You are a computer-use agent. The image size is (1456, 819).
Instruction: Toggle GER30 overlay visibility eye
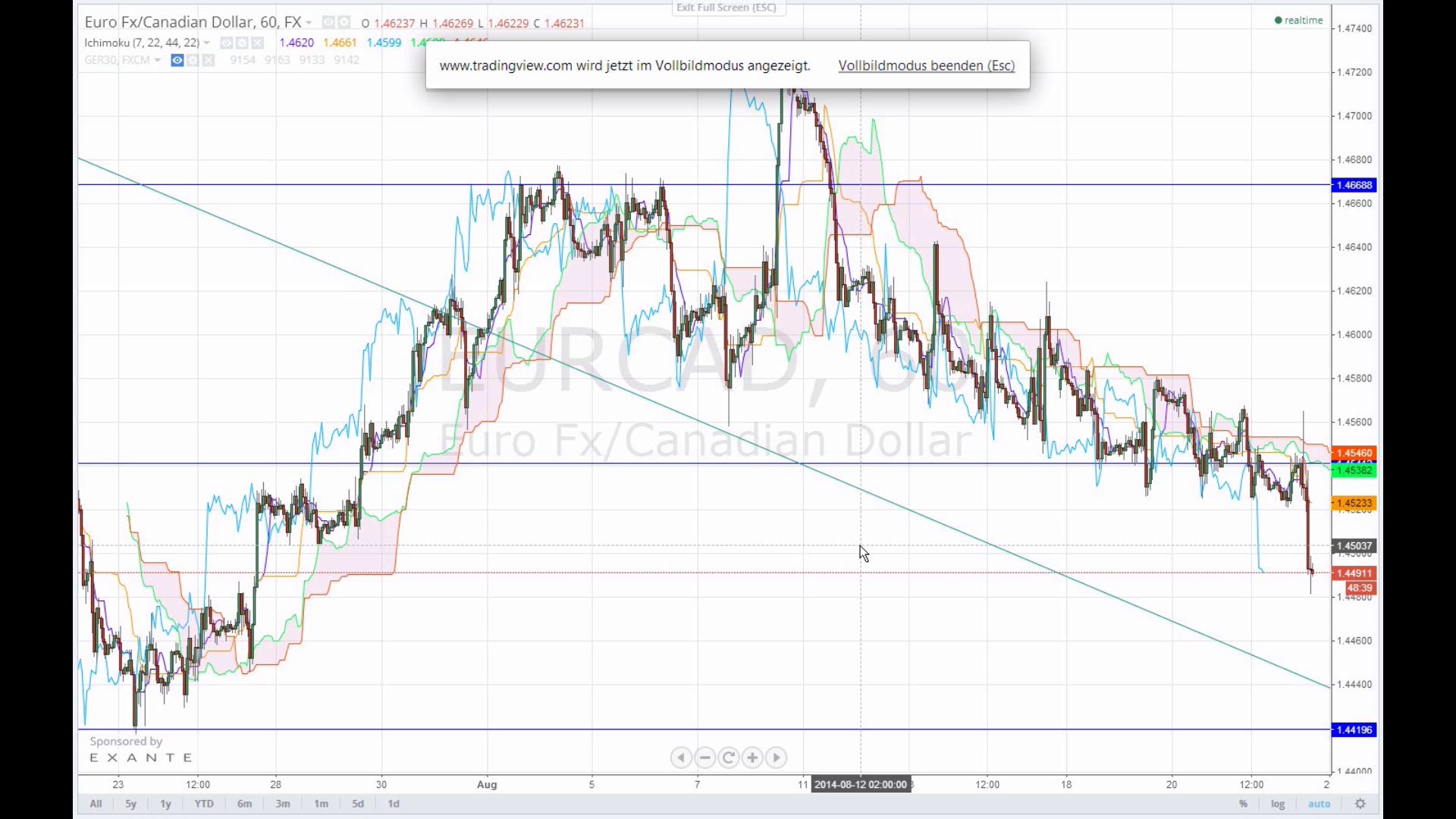coord(177,61)
